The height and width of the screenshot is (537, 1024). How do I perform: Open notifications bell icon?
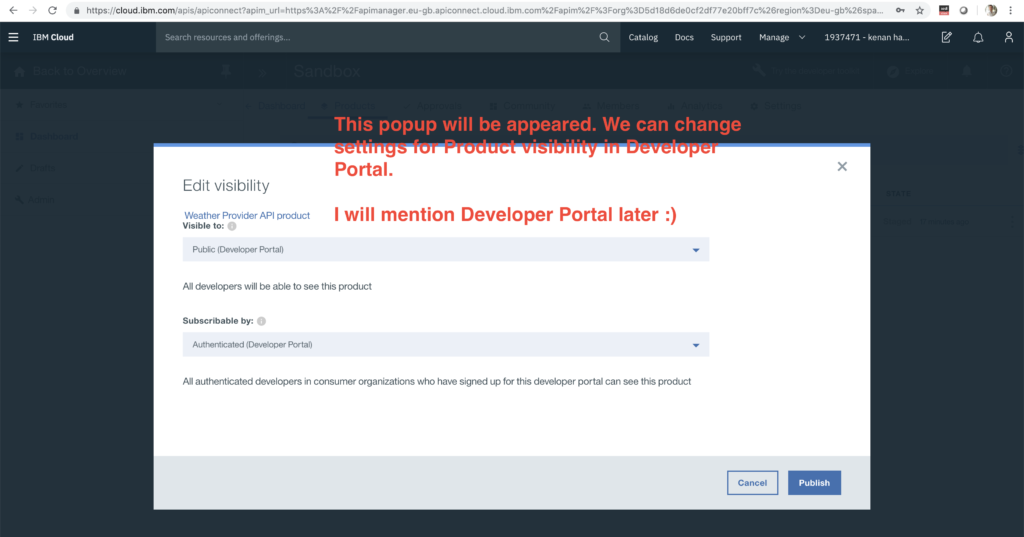(x=978, y=37)
